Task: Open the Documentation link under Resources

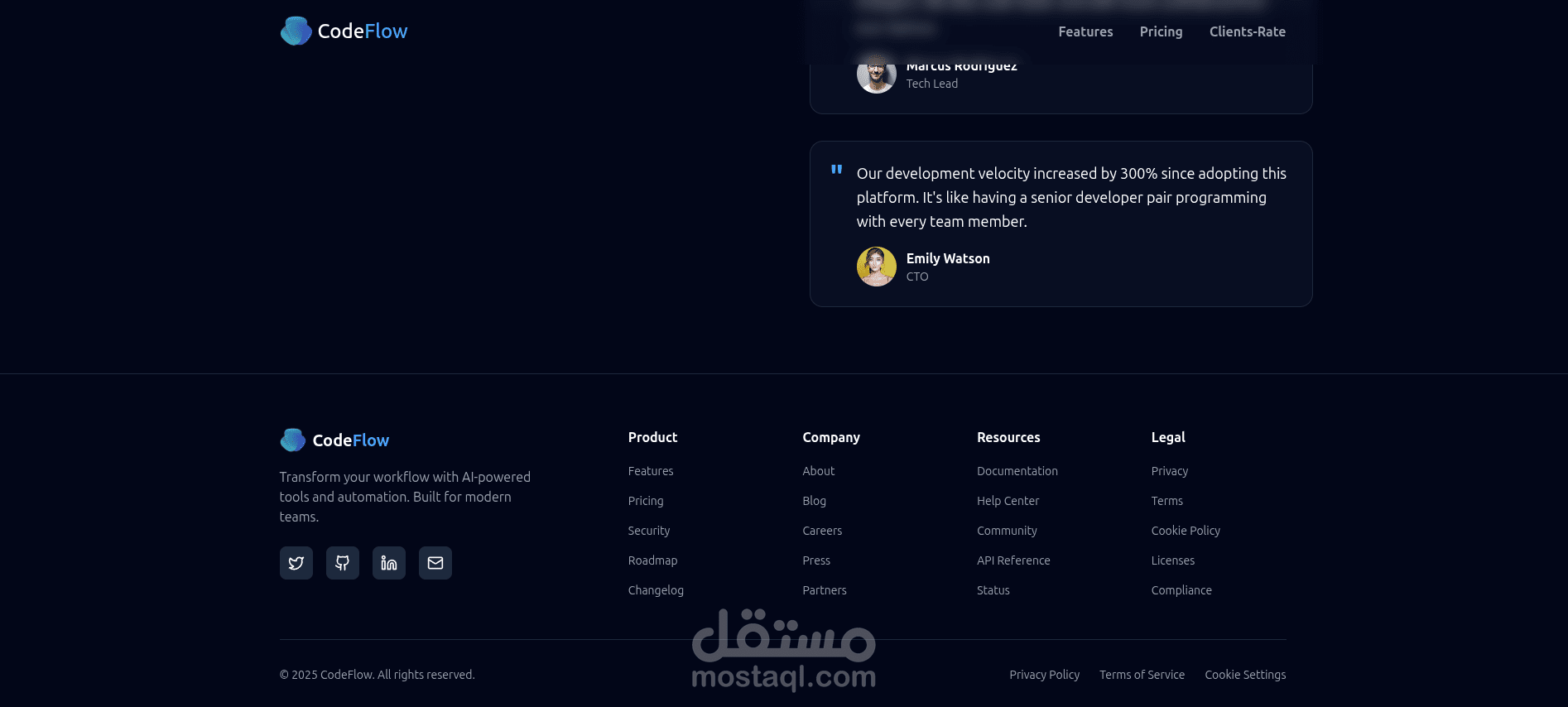Action: point(1017,471)
